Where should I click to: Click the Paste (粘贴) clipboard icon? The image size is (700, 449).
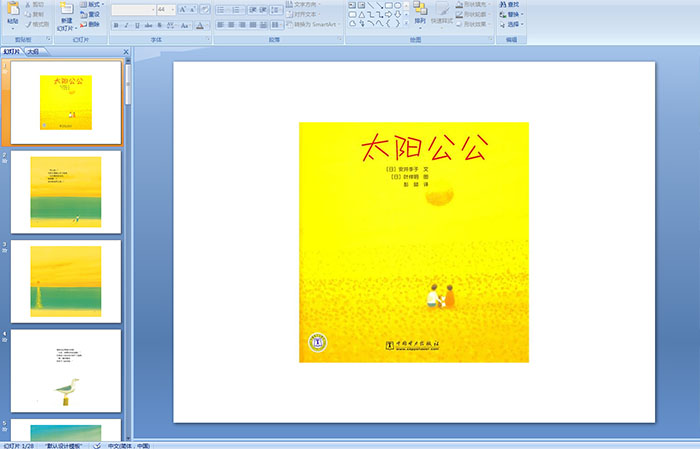pos(13,9)
